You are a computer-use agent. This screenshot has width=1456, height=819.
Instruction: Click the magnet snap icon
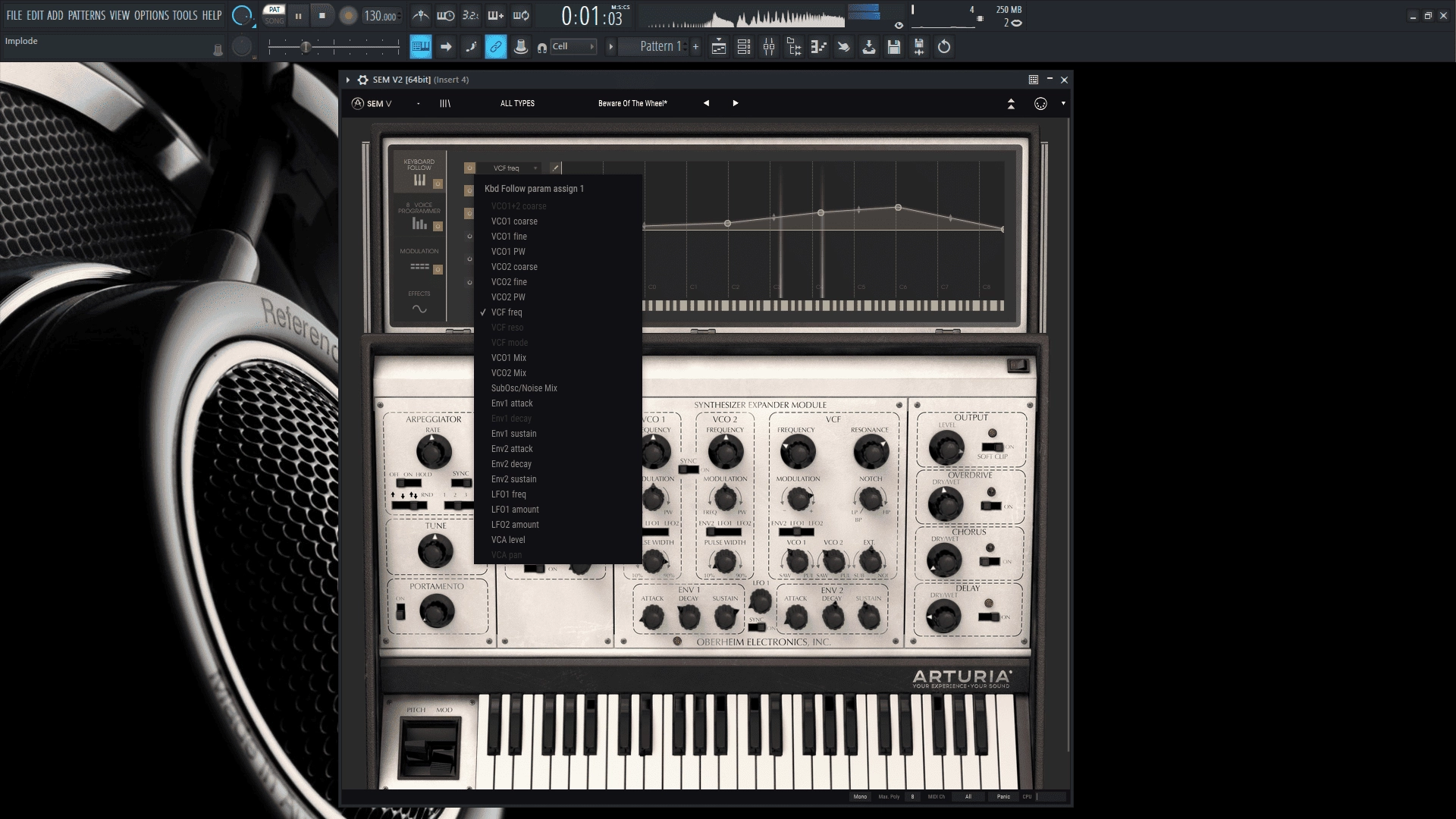[x=541, y=48]
